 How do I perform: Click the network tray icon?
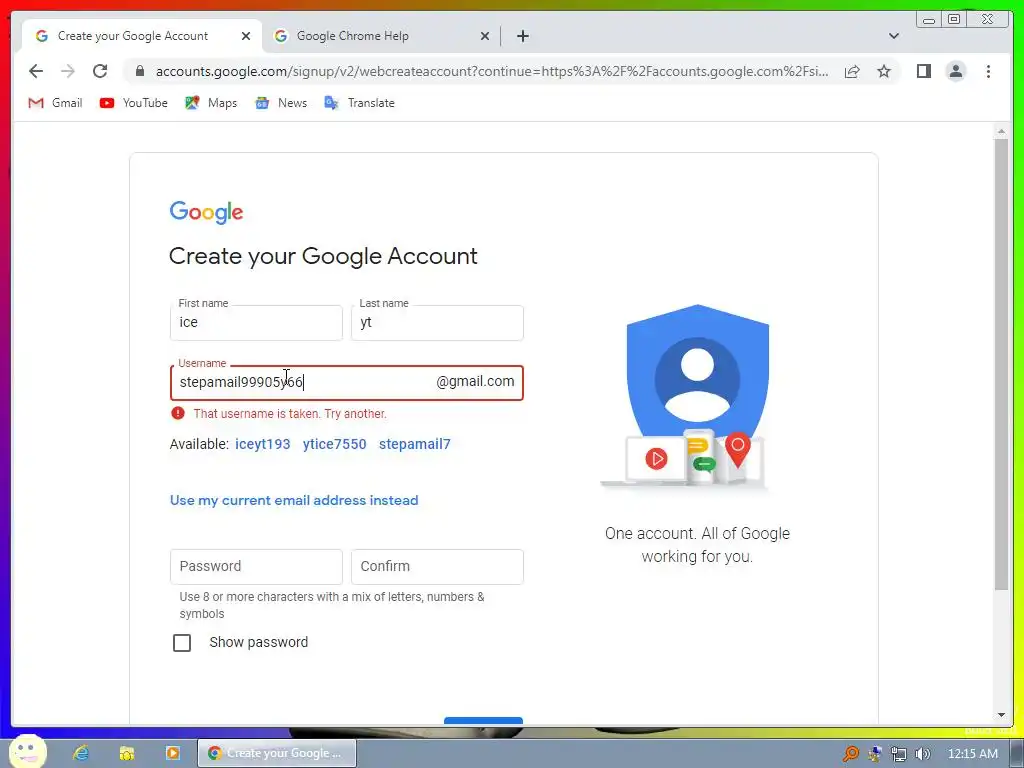click(899, 754)
